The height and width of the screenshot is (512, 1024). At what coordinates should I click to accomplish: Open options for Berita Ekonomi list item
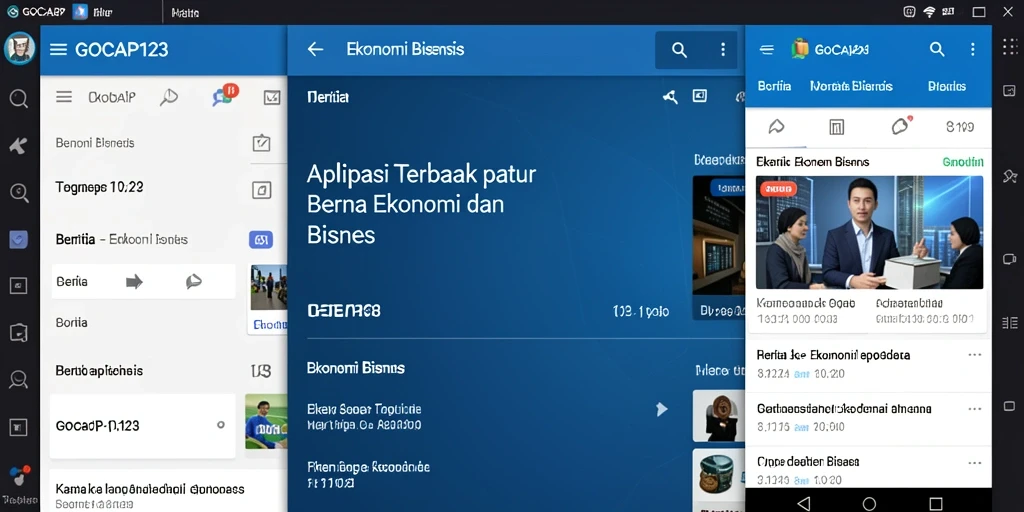974,355
